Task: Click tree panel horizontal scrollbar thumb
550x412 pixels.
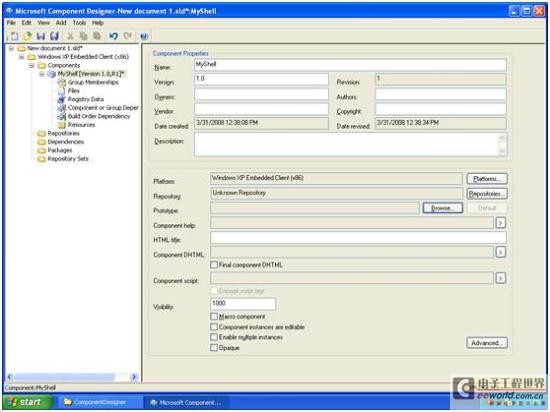Action: click(64, 377)
